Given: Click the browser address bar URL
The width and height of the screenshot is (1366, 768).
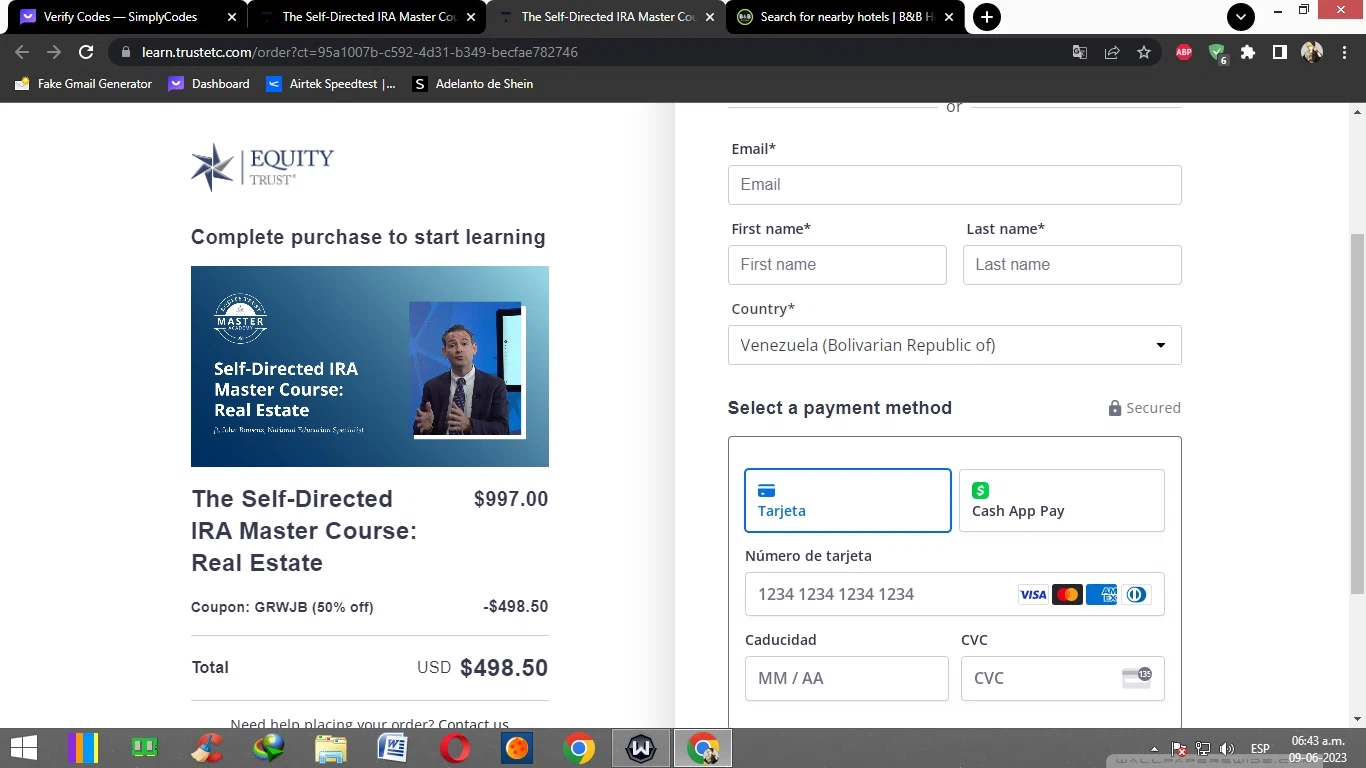Looking at the screenshot, I should [x=360, y=52].
